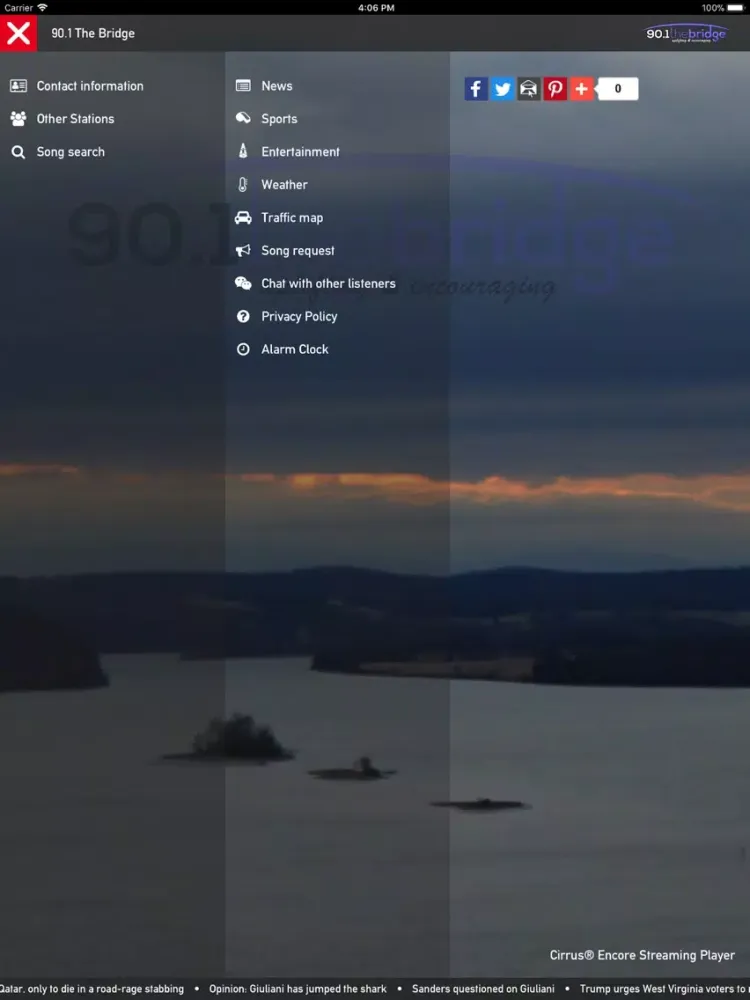
Task: Click the share count box showing 0
Action: click(617, 89)
